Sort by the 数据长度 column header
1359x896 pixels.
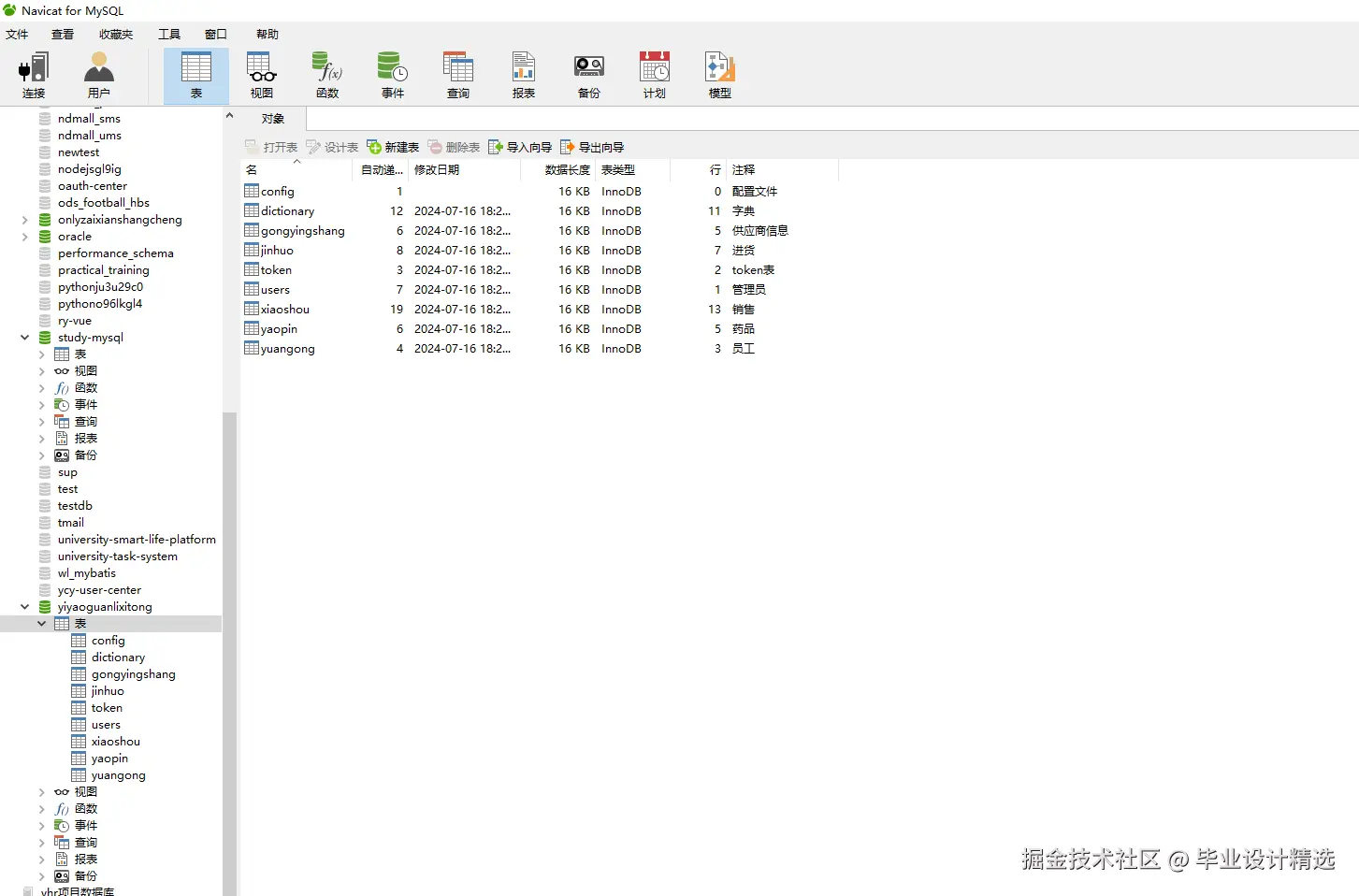(x=557, y=169)
